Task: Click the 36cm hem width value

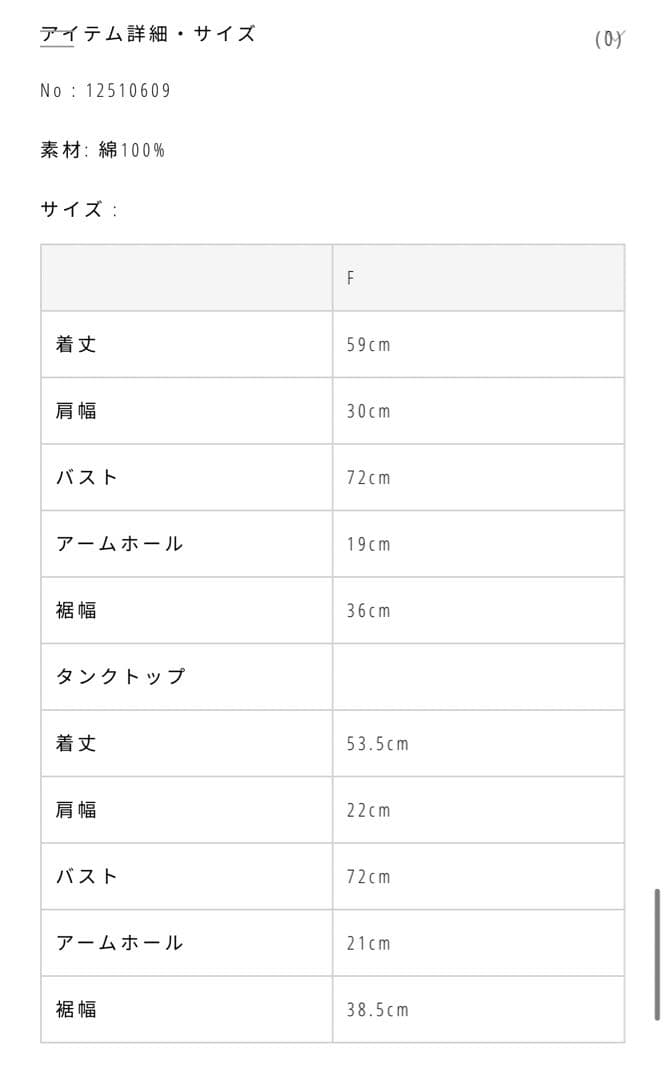Action: [x=368, y=610]
